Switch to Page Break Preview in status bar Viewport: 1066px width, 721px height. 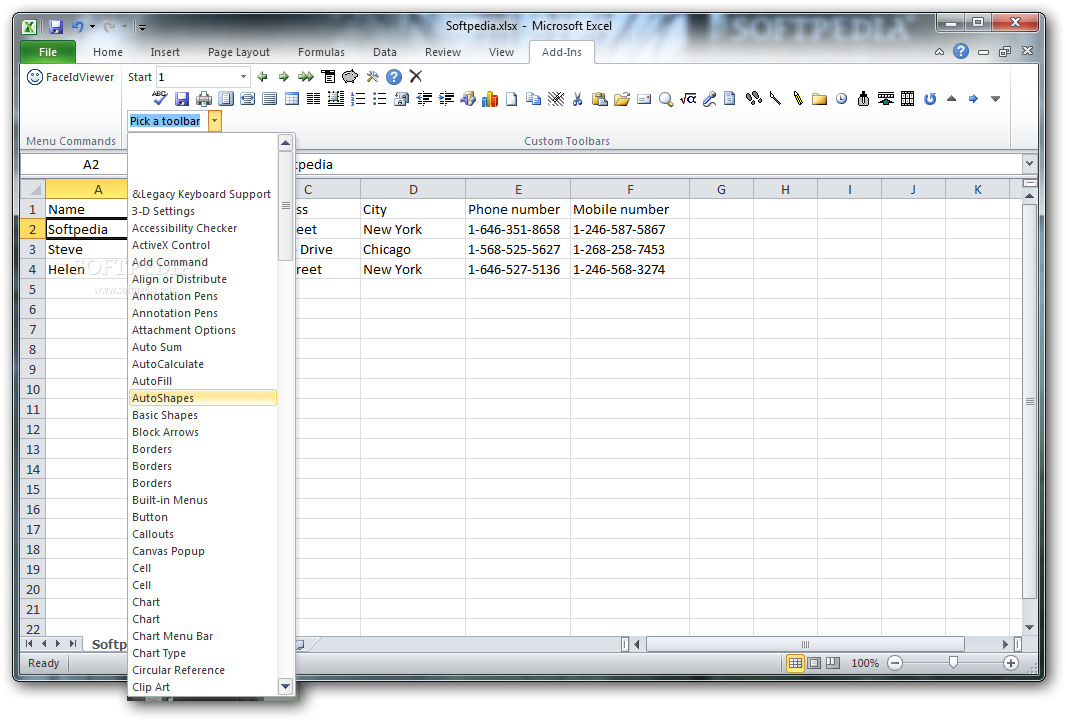833,663
